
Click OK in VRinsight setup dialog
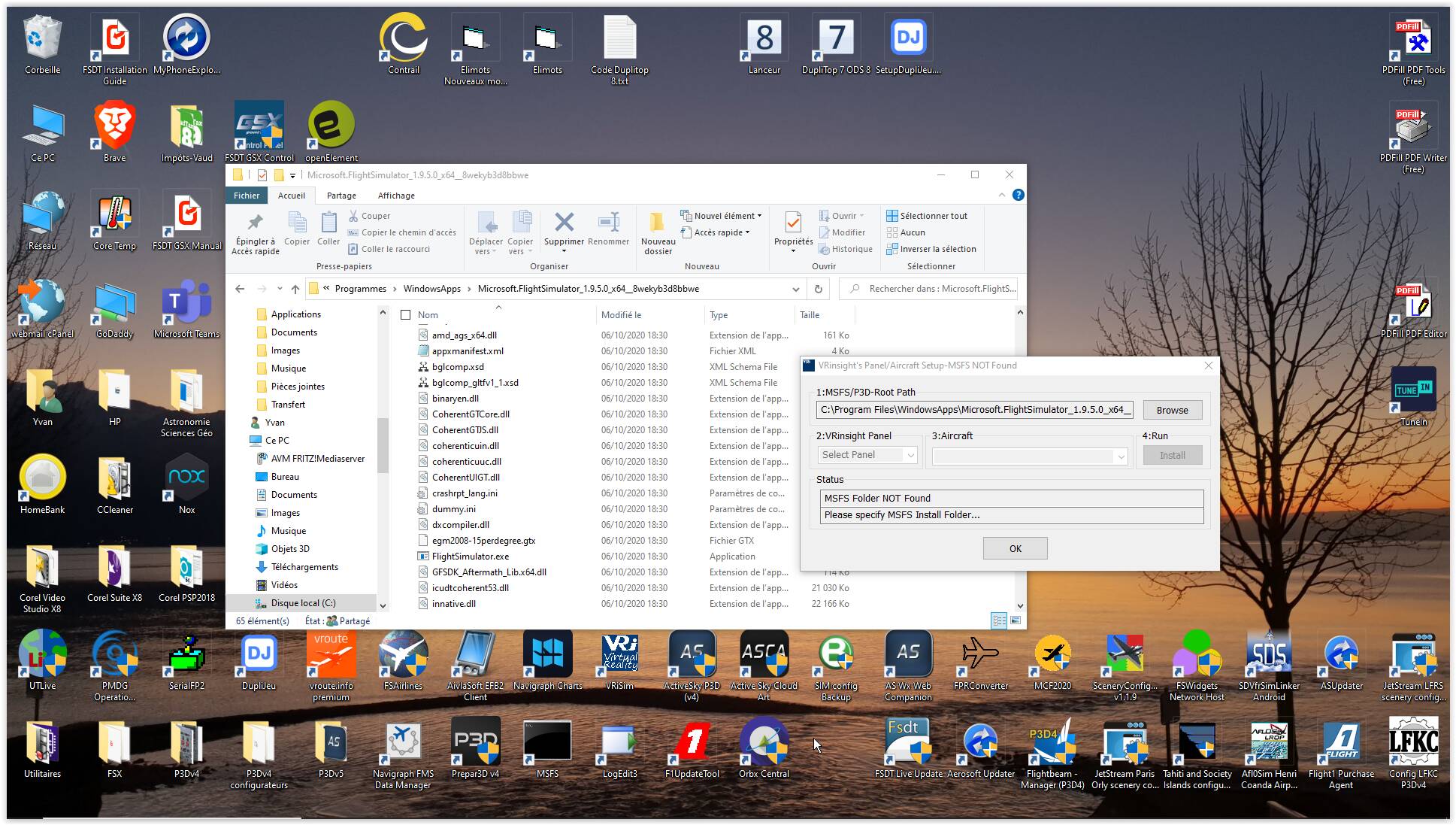click(1015, 548)
